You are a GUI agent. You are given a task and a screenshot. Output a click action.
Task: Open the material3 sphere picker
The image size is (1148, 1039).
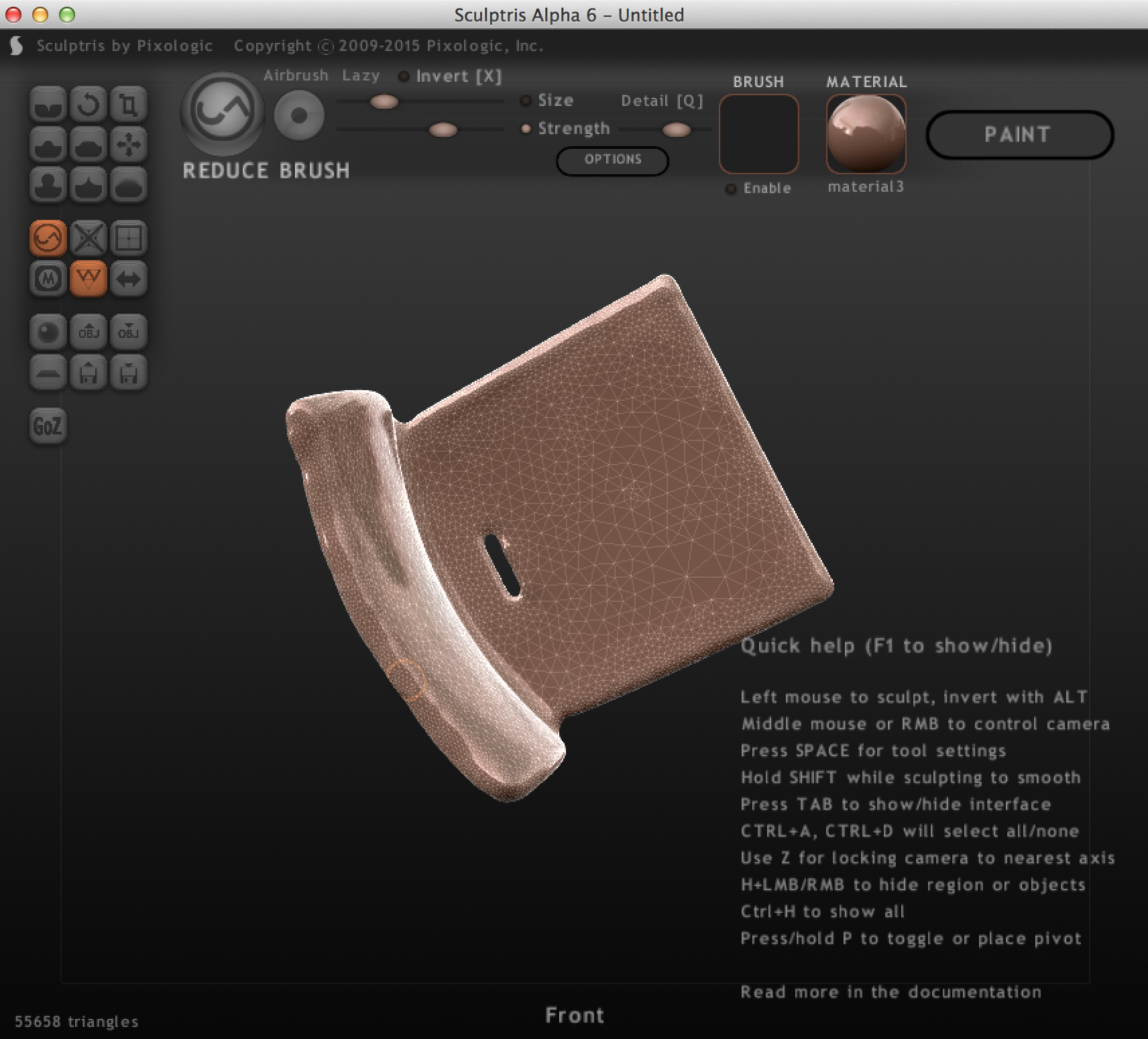pyautogui.click(x=866, y=133)
